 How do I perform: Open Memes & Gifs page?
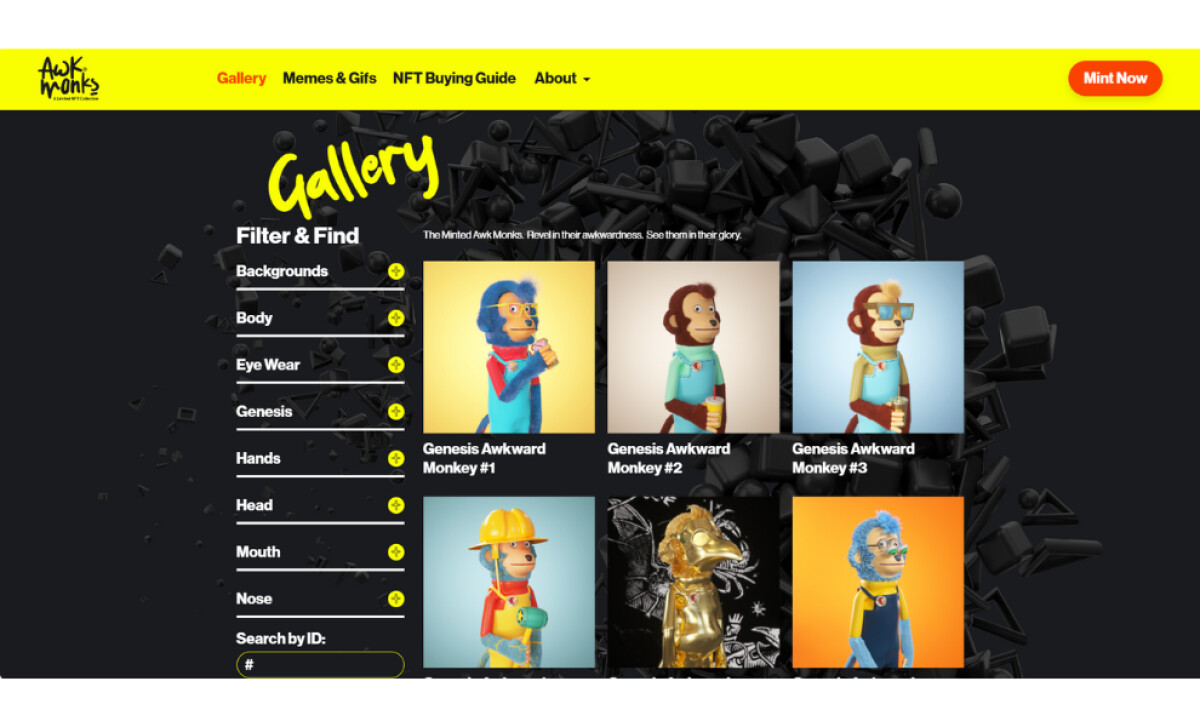[x=329, y=78]
